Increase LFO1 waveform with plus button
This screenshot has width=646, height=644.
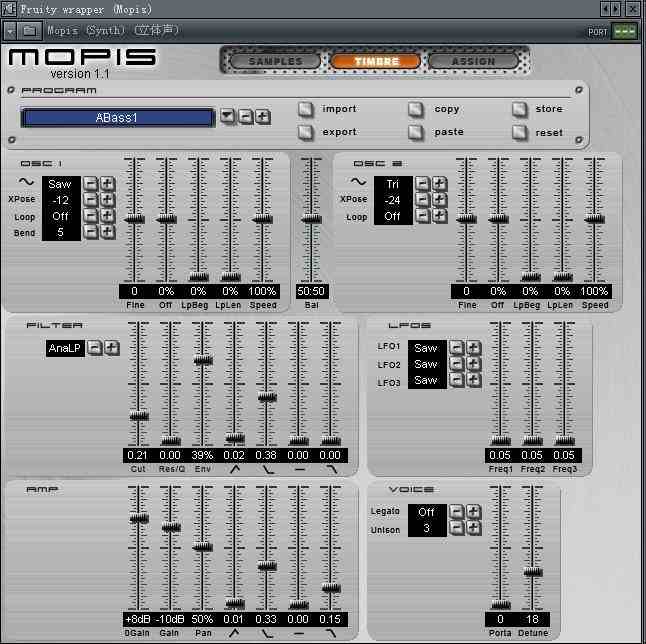click(x=473, y=348)
